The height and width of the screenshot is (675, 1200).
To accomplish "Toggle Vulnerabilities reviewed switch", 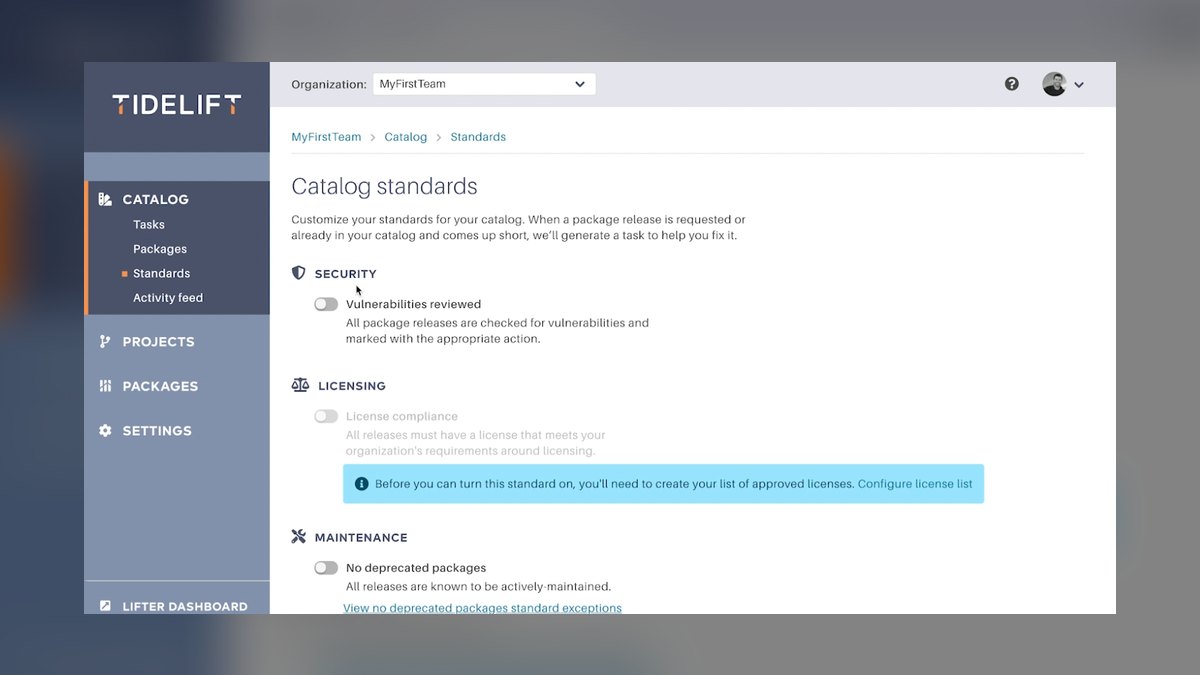I will point(326,304).
